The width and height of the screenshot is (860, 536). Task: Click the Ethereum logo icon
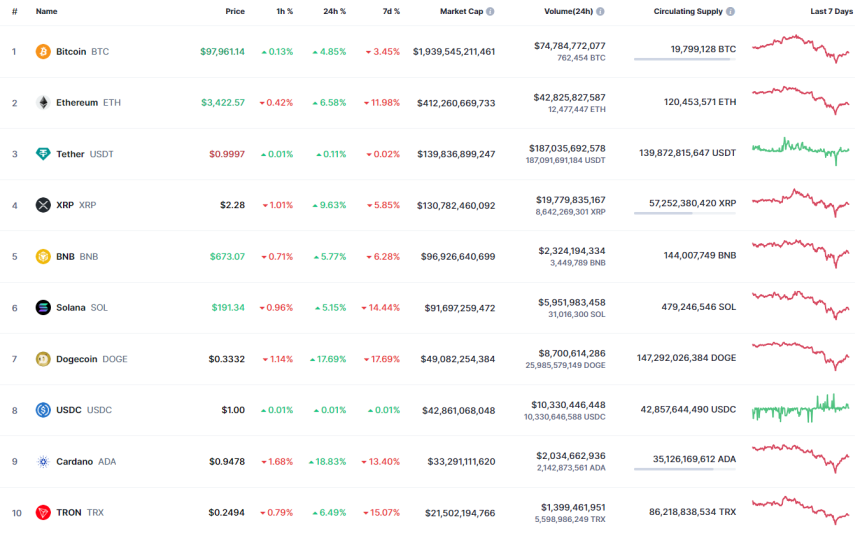click(x=43, y=102)
